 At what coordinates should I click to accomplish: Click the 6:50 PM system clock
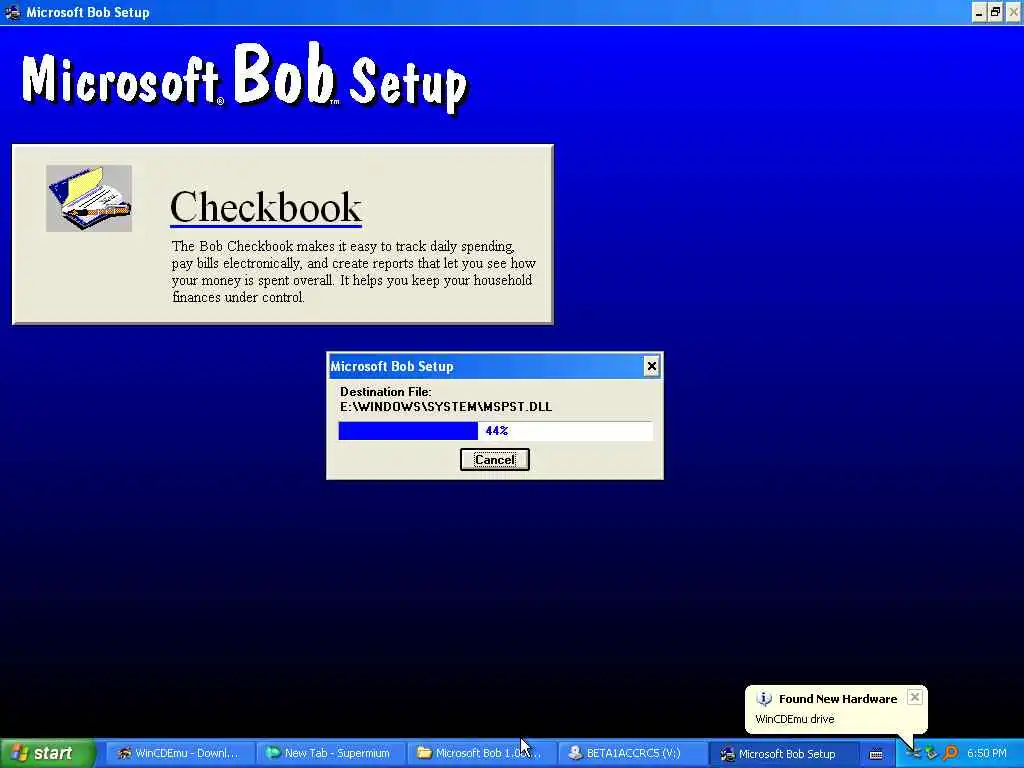pyautogui.click(x=987, y=753)
